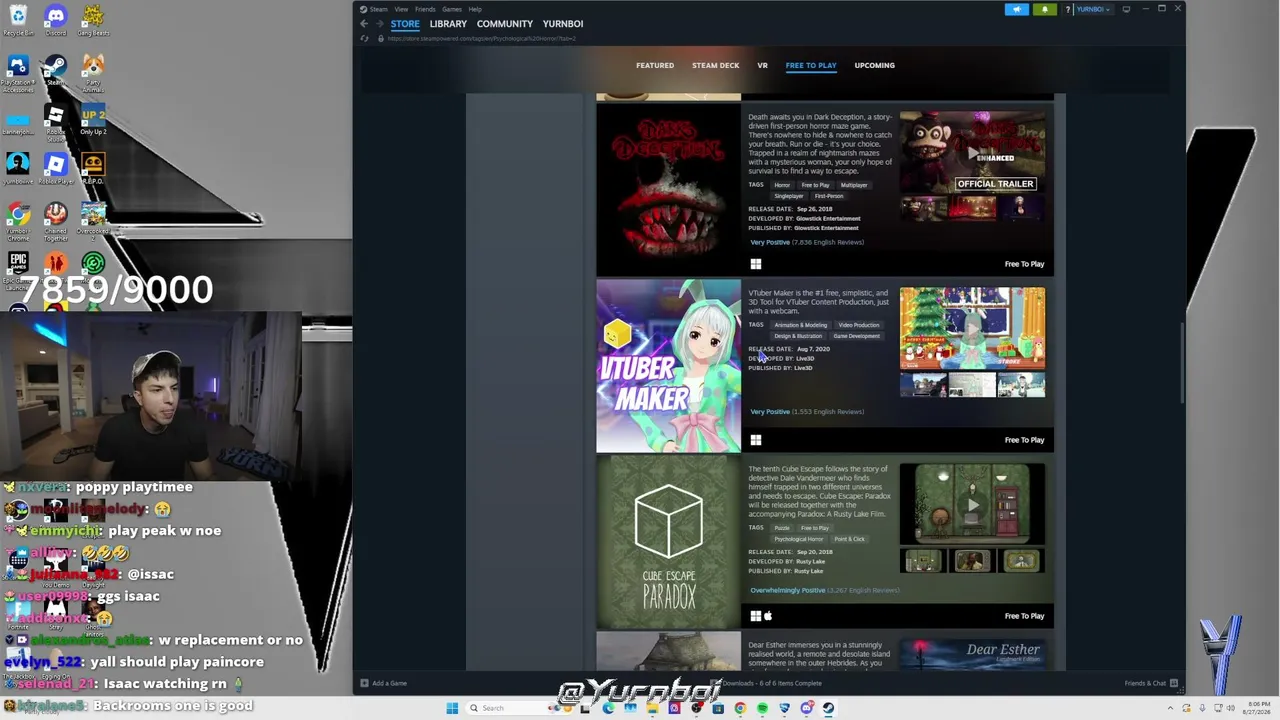Click the Apple icon under Cube Escape Paradox
The image size is (1280, 720).
[768, 616]
